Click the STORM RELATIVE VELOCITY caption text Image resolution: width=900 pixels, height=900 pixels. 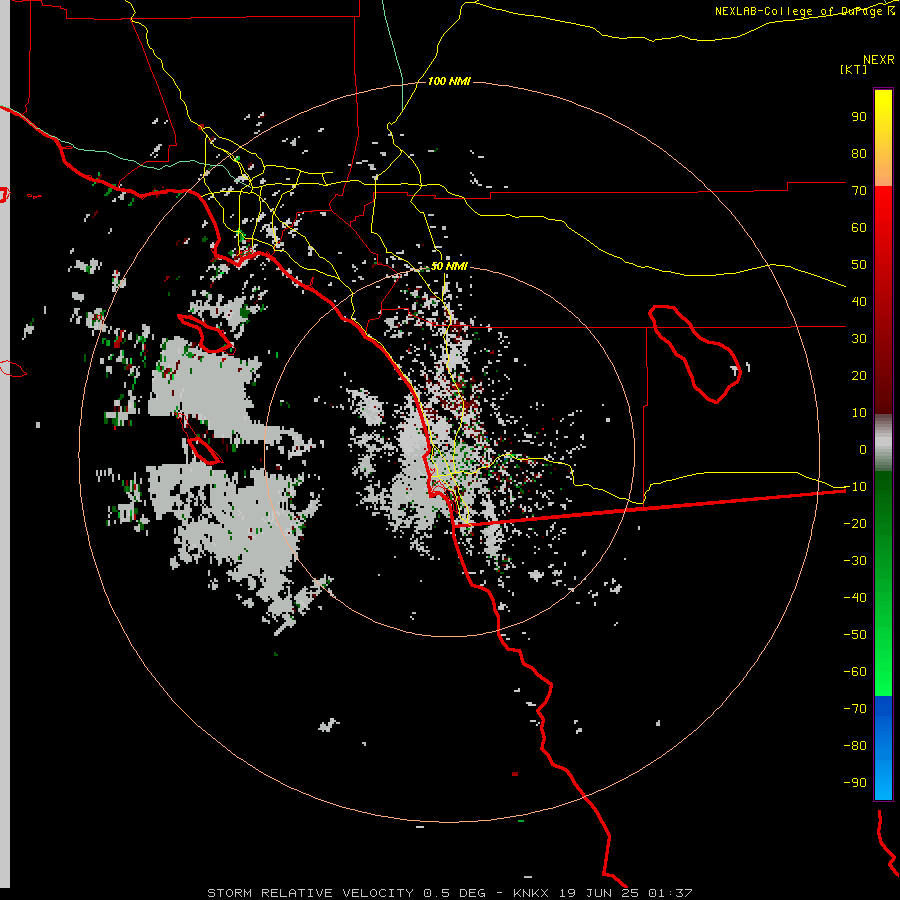coord(312,893)
